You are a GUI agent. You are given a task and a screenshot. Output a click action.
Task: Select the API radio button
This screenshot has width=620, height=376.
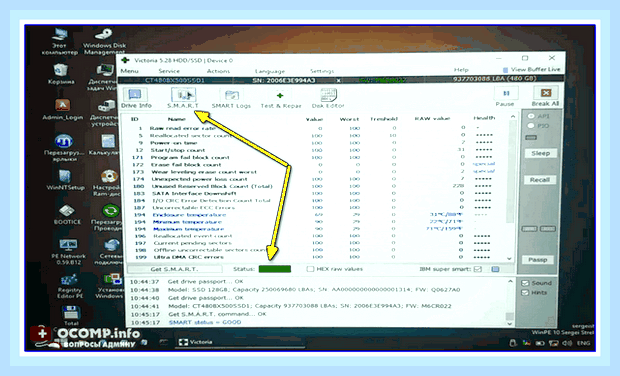531,116
